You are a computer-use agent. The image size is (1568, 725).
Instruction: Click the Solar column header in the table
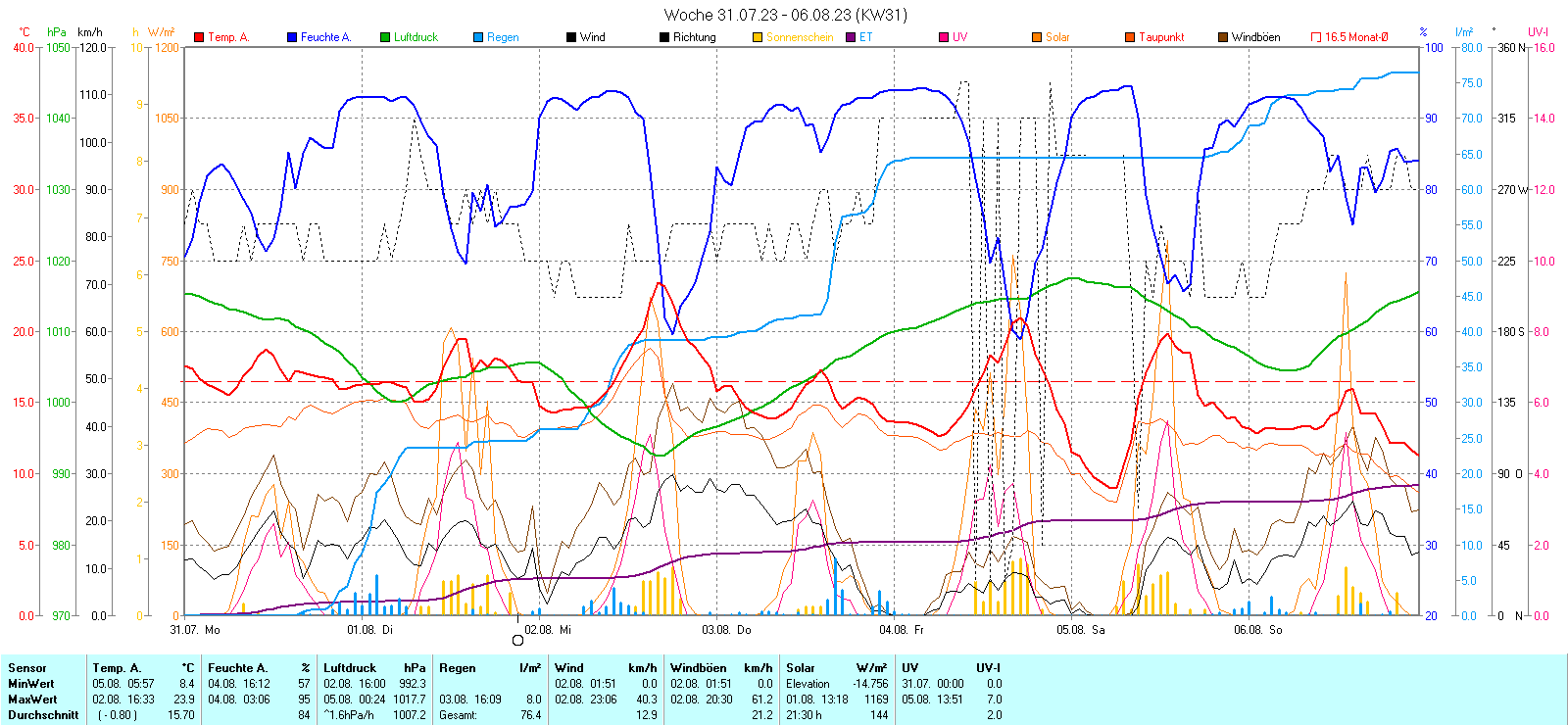click(801, 668)
